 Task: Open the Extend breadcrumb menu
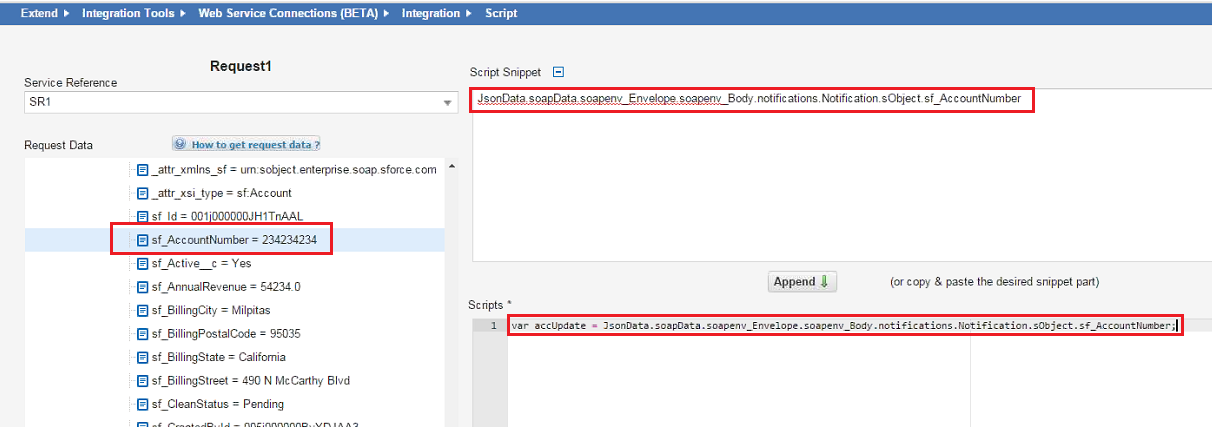click(46, 13)
